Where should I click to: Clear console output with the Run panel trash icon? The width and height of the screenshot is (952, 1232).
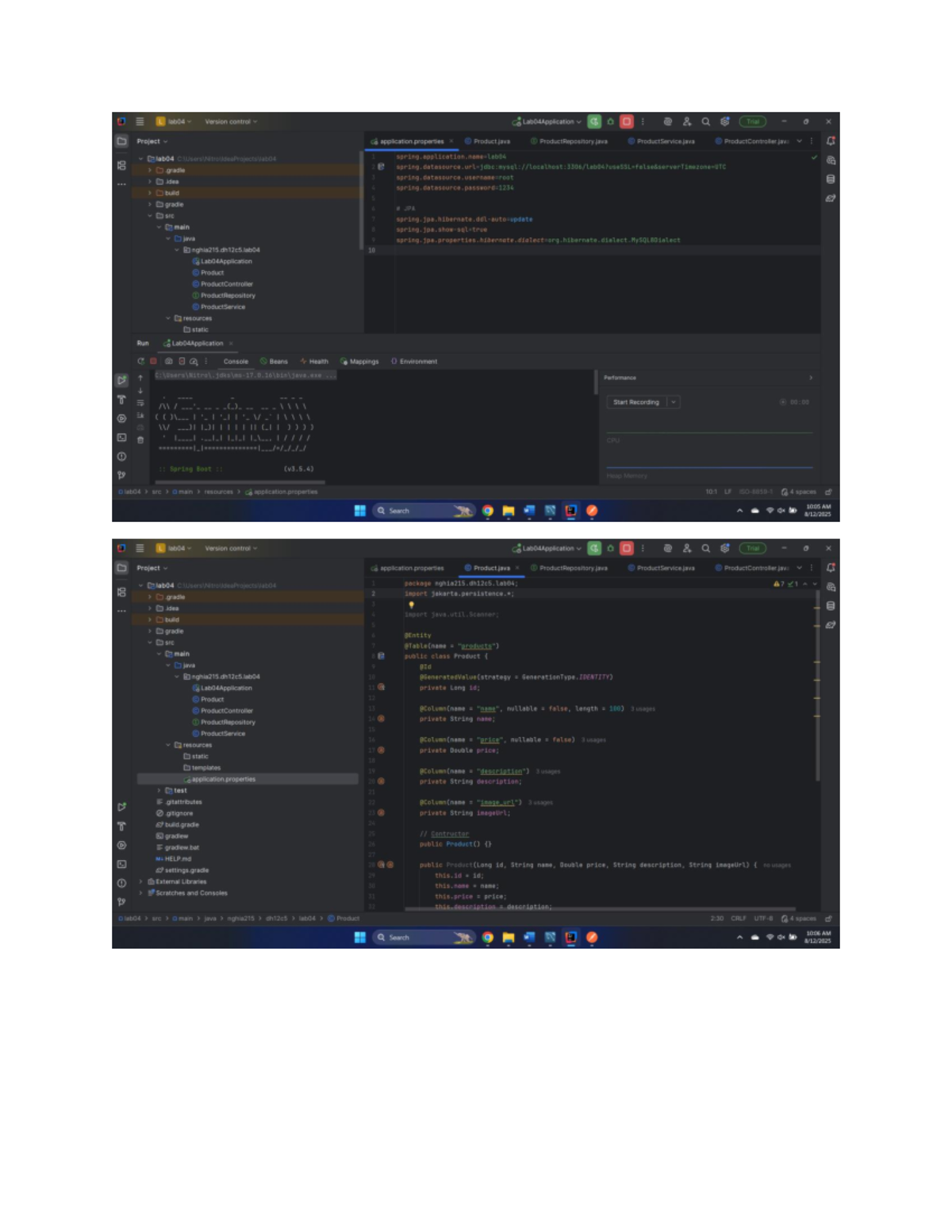tap(140, 439)
